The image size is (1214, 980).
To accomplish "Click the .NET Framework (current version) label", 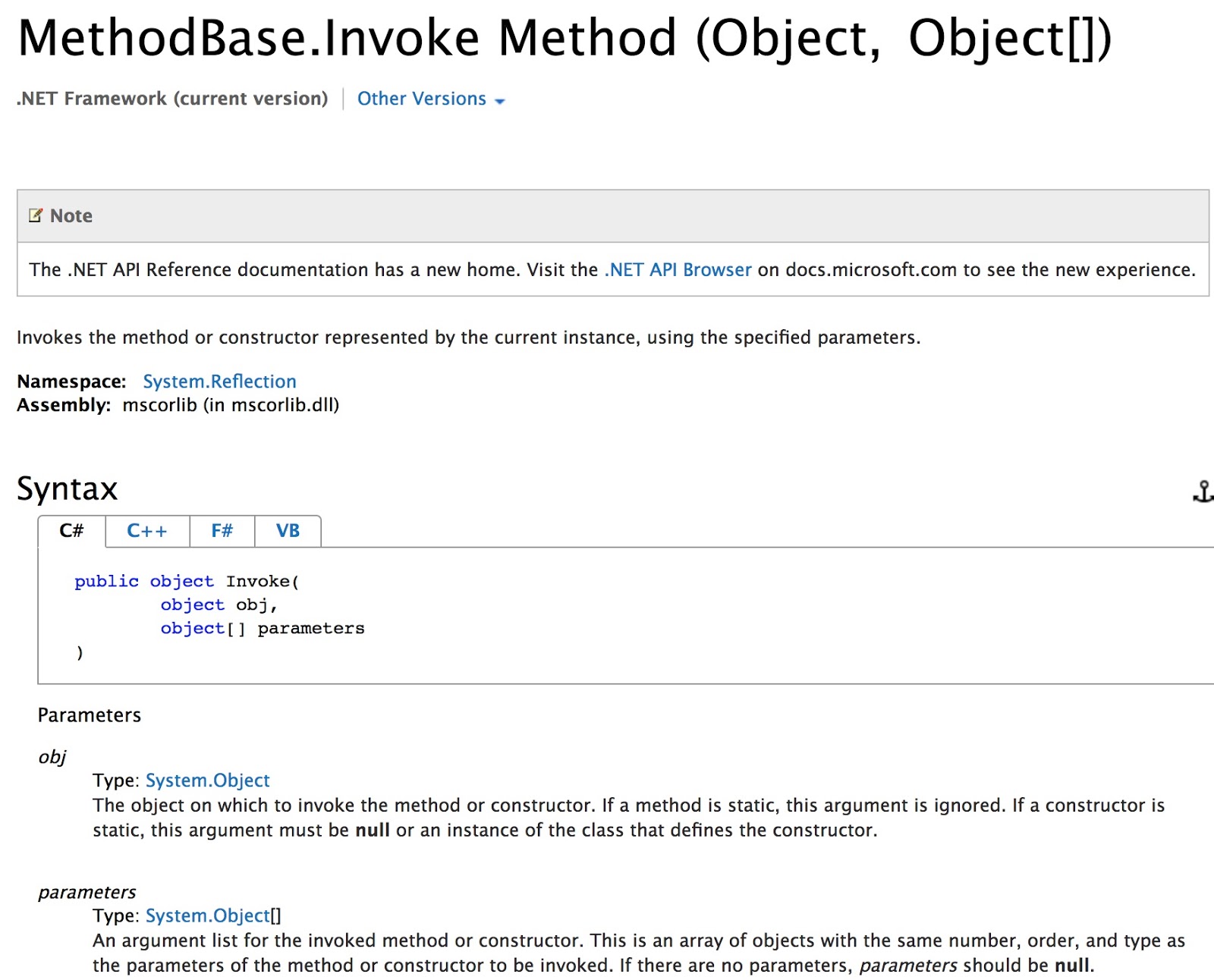I will coord(171,99).
